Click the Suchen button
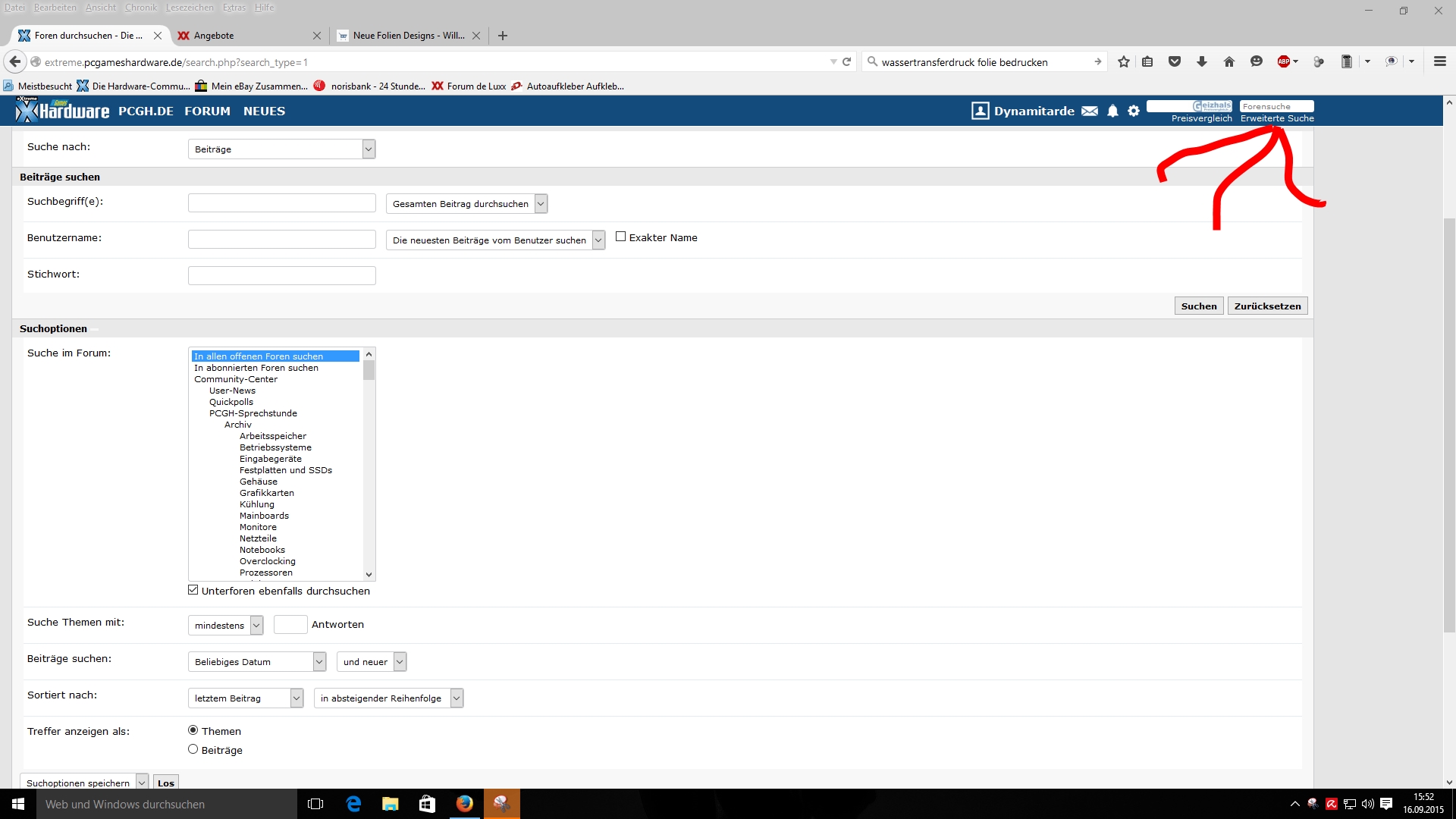 1199,306
